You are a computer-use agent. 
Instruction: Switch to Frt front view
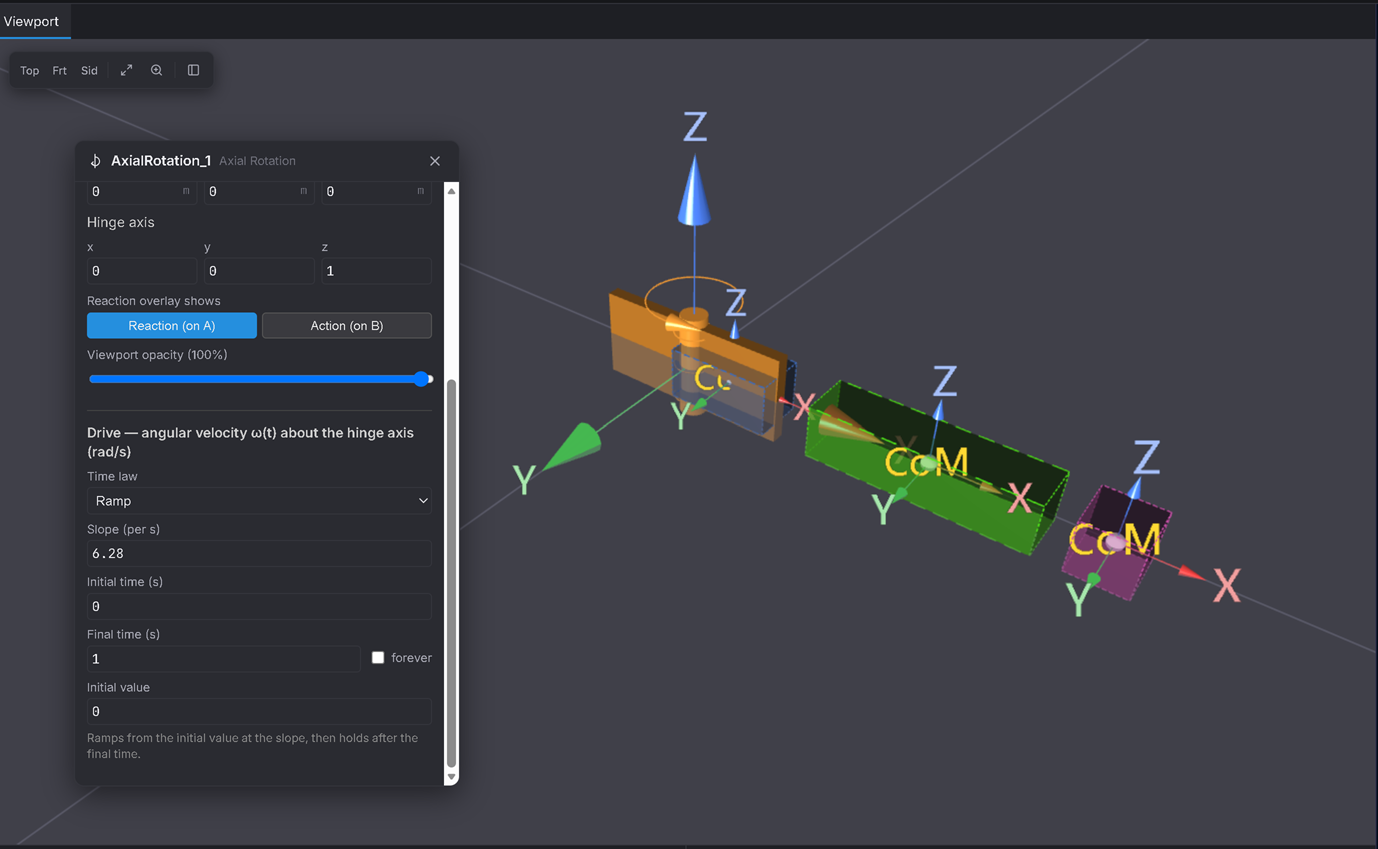60,71
